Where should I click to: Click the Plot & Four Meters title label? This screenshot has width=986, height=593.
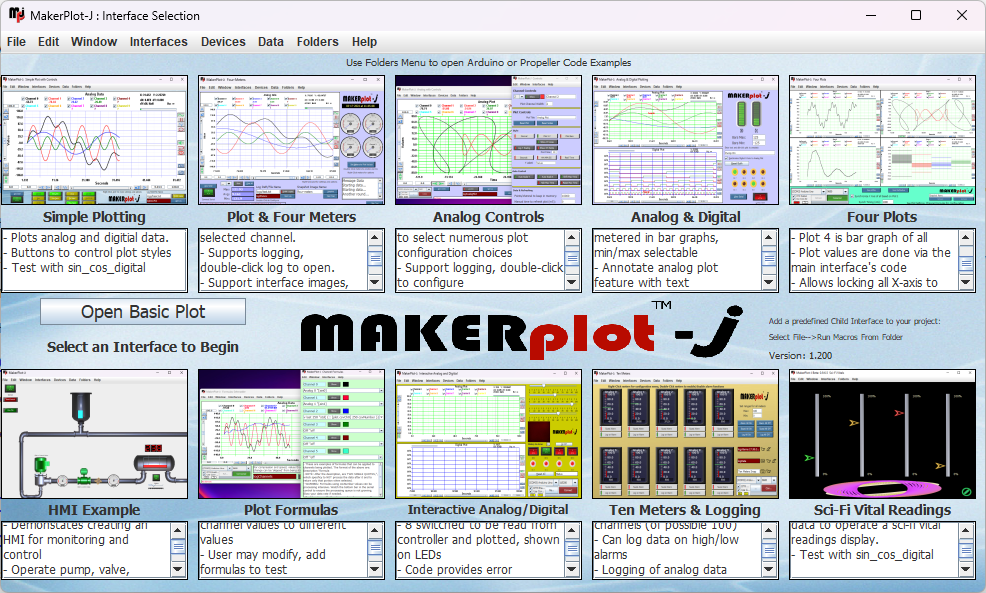coord(291,217)
